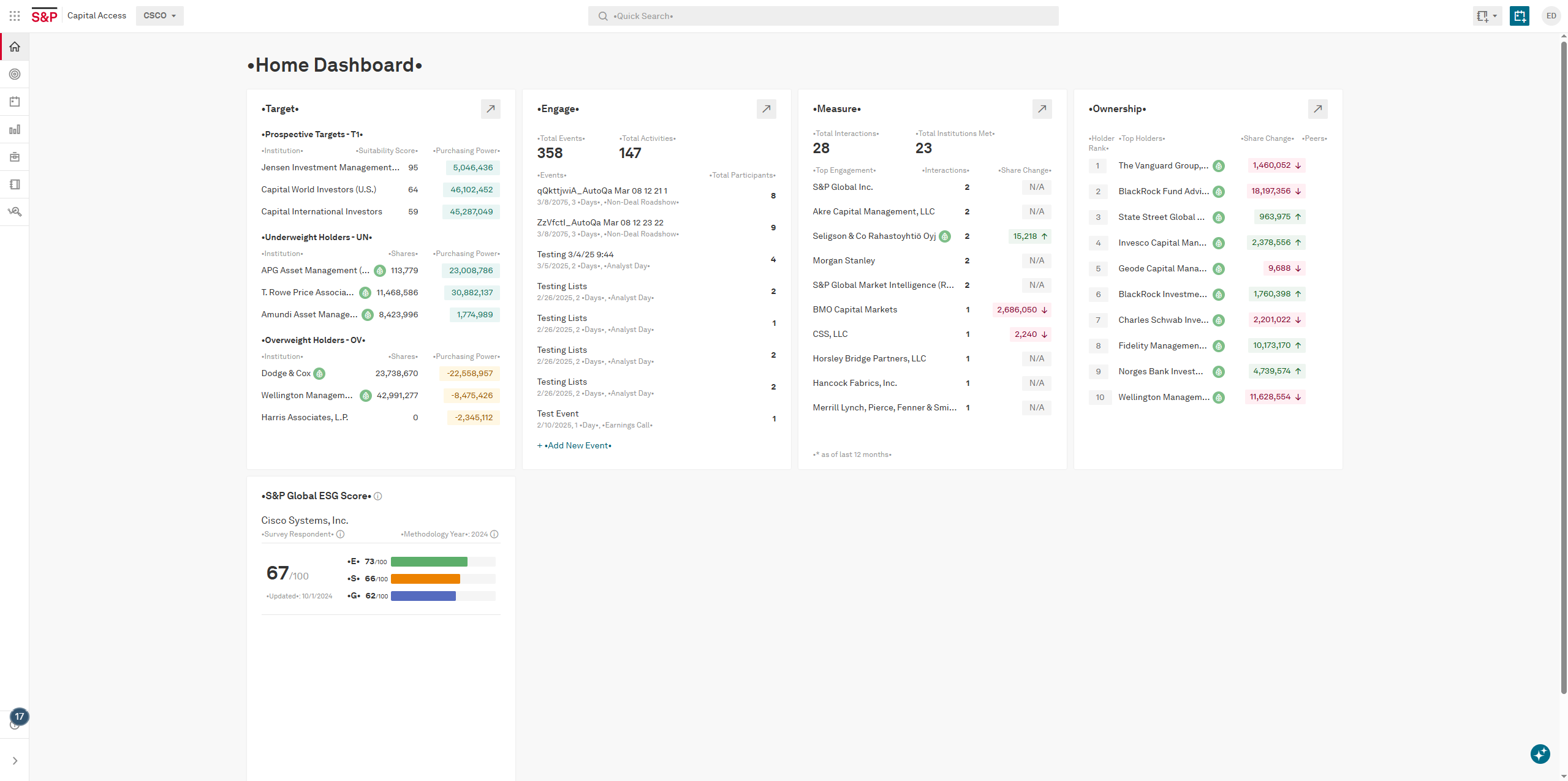1568x781 pixels.
Task: Open the calendar Engage icon in sidebar
Action: (x=15, y=102)
